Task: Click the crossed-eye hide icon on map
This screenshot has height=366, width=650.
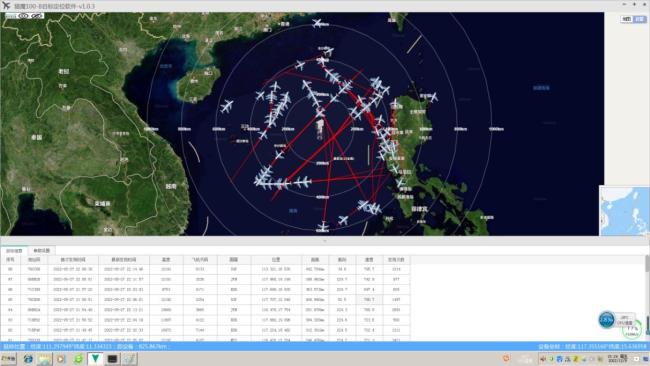Action: pos(37,16)
